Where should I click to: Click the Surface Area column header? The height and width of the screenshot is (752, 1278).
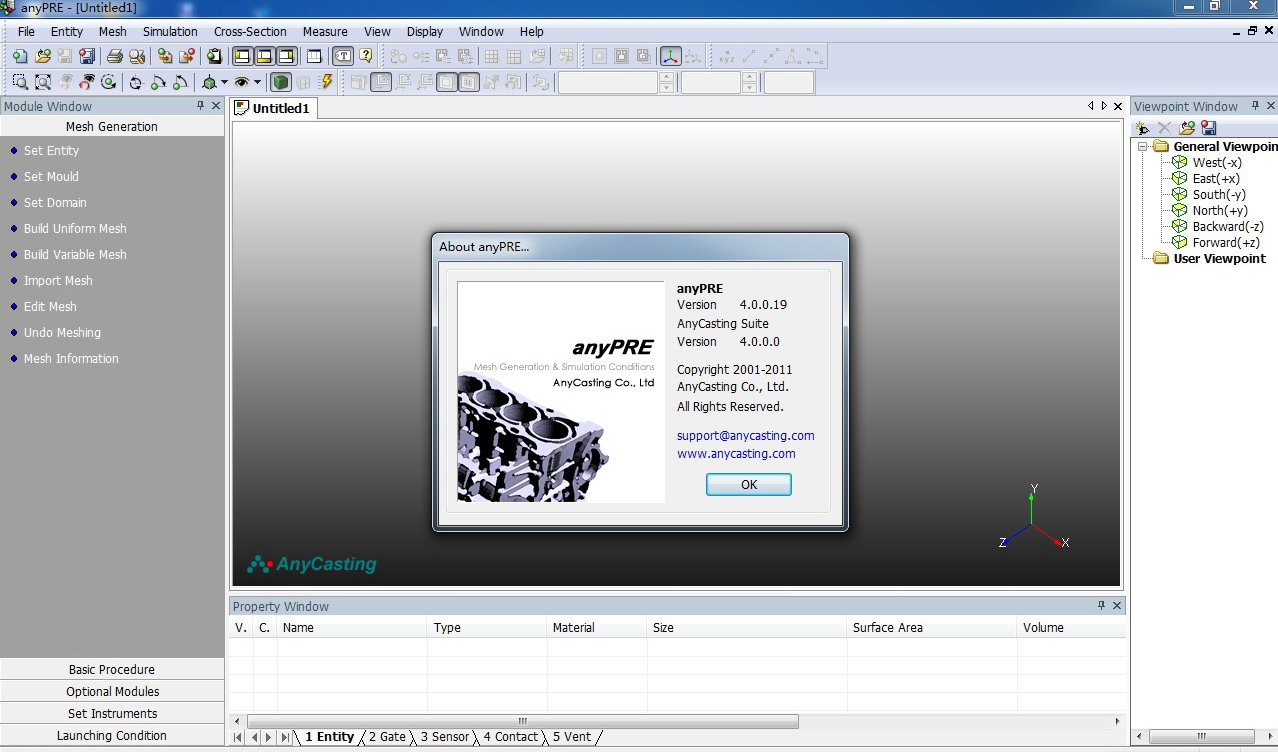click(x=931, y=628)
